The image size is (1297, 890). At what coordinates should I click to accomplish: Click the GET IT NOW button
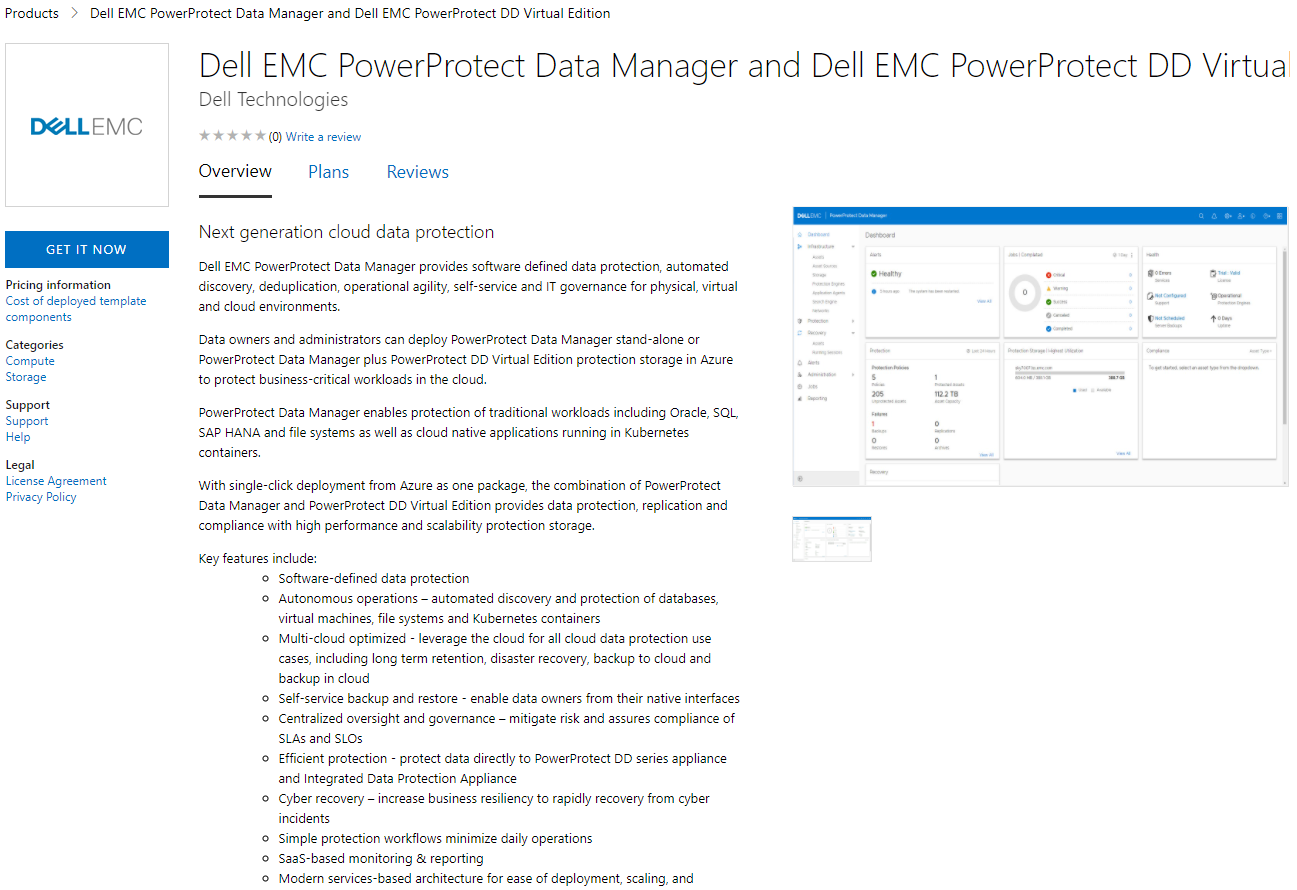(86, 249)
